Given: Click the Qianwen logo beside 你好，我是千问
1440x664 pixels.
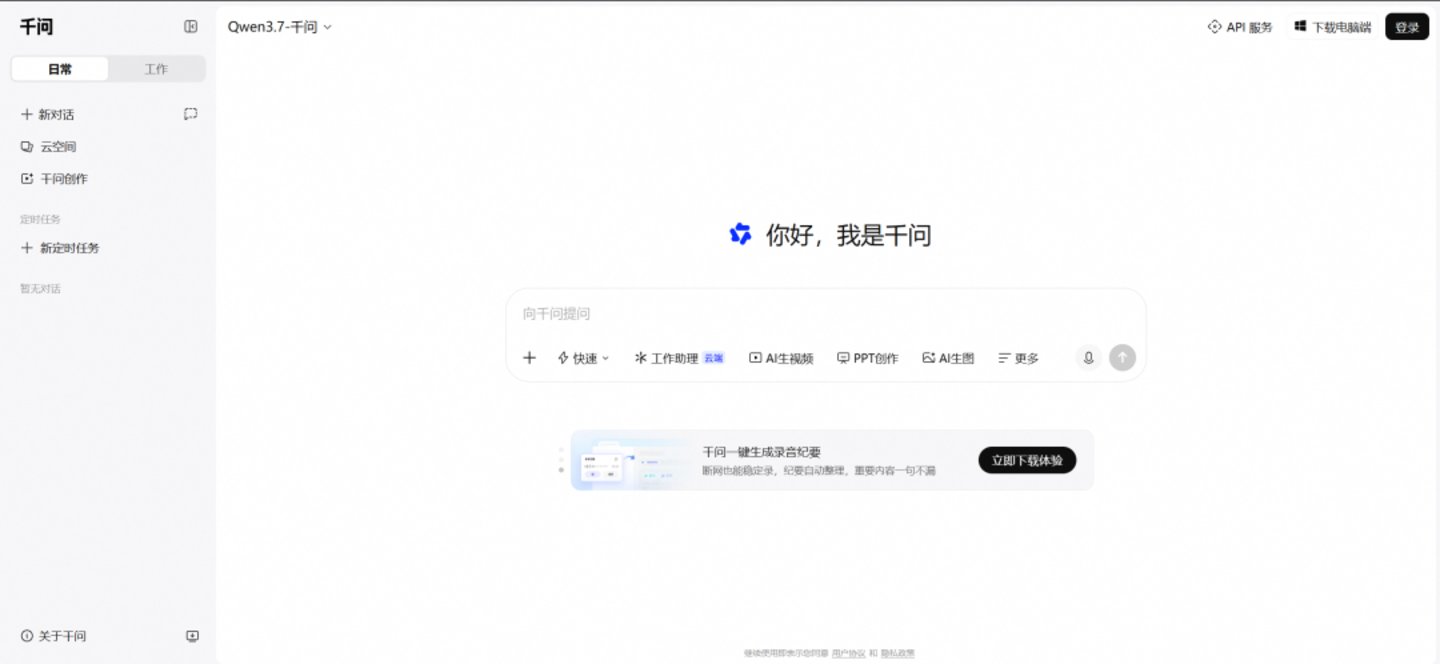Looking at the screenshot, I should [740, 235].
